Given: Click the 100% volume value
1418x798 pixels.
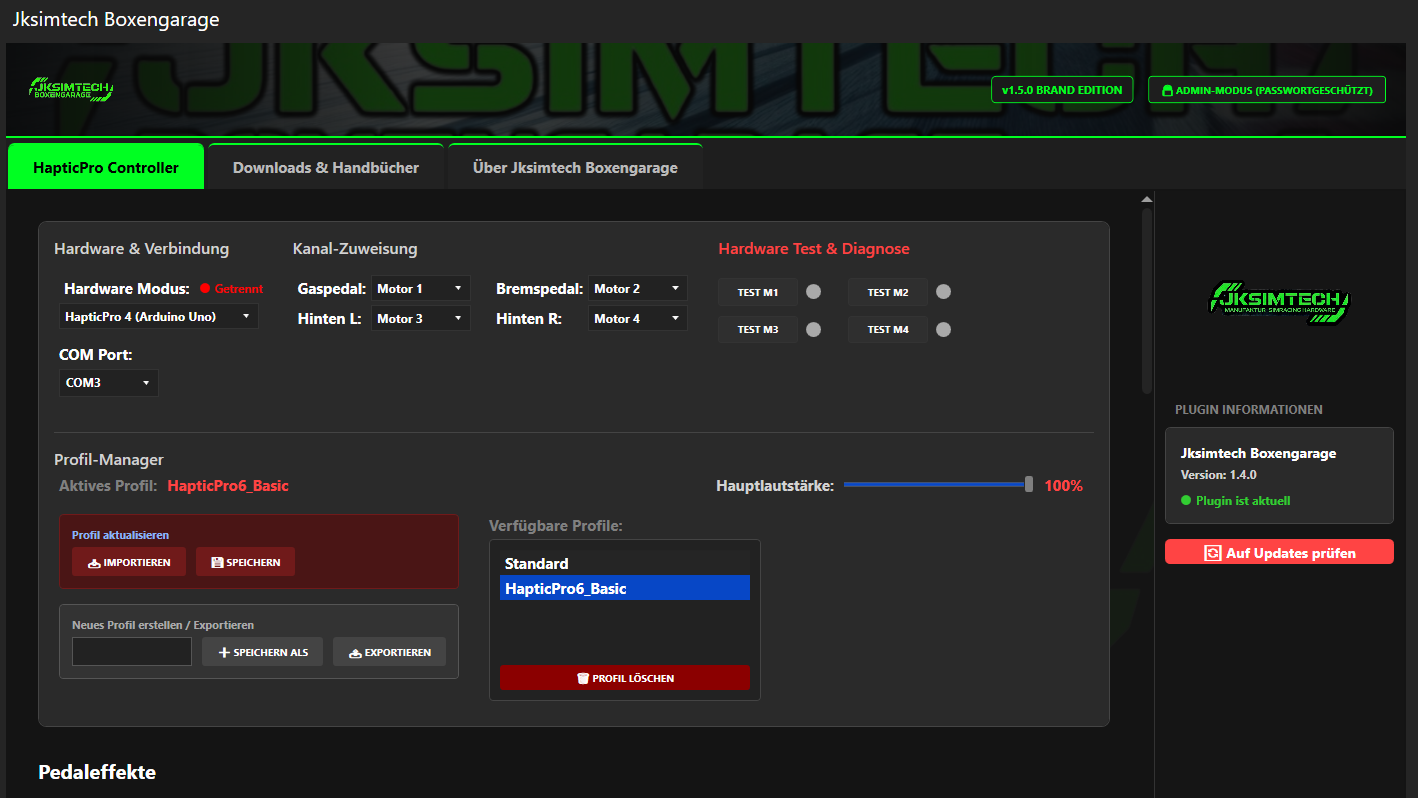Looking at the screenshot, I should [x=1064, y=486].
